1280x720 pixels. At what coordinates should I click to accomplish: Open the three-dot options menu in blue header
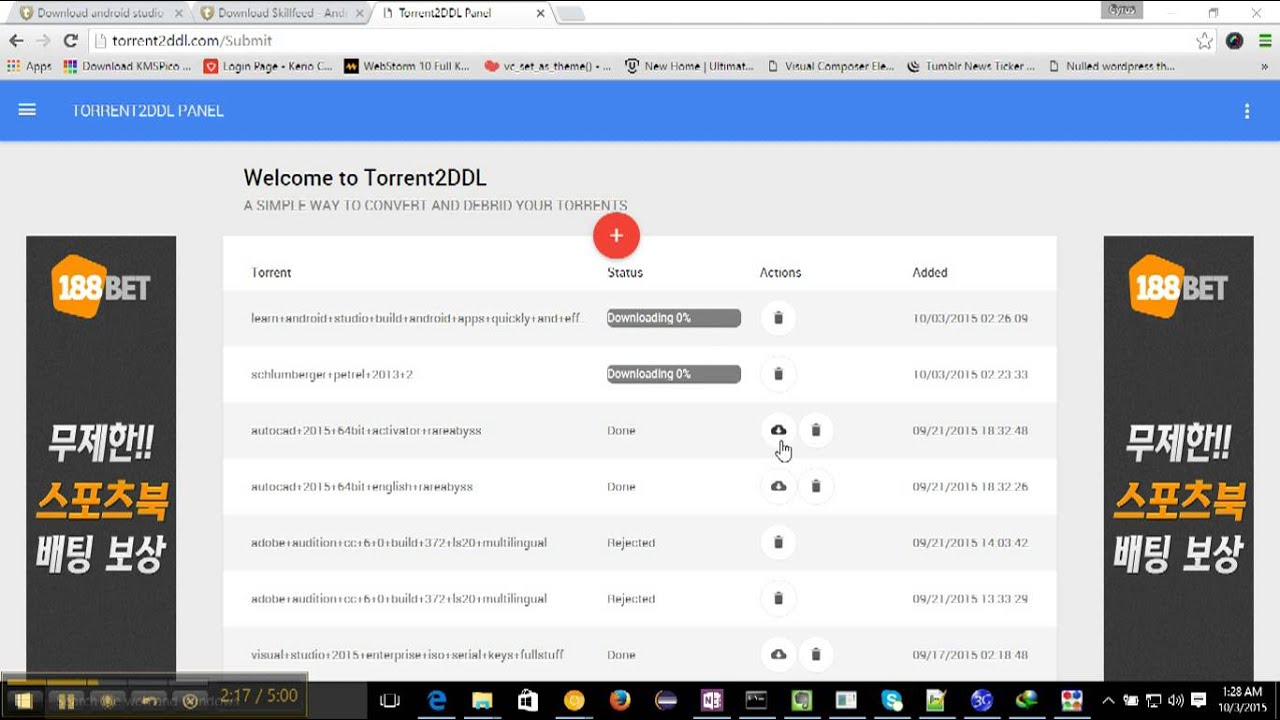tap(1246, 111)
